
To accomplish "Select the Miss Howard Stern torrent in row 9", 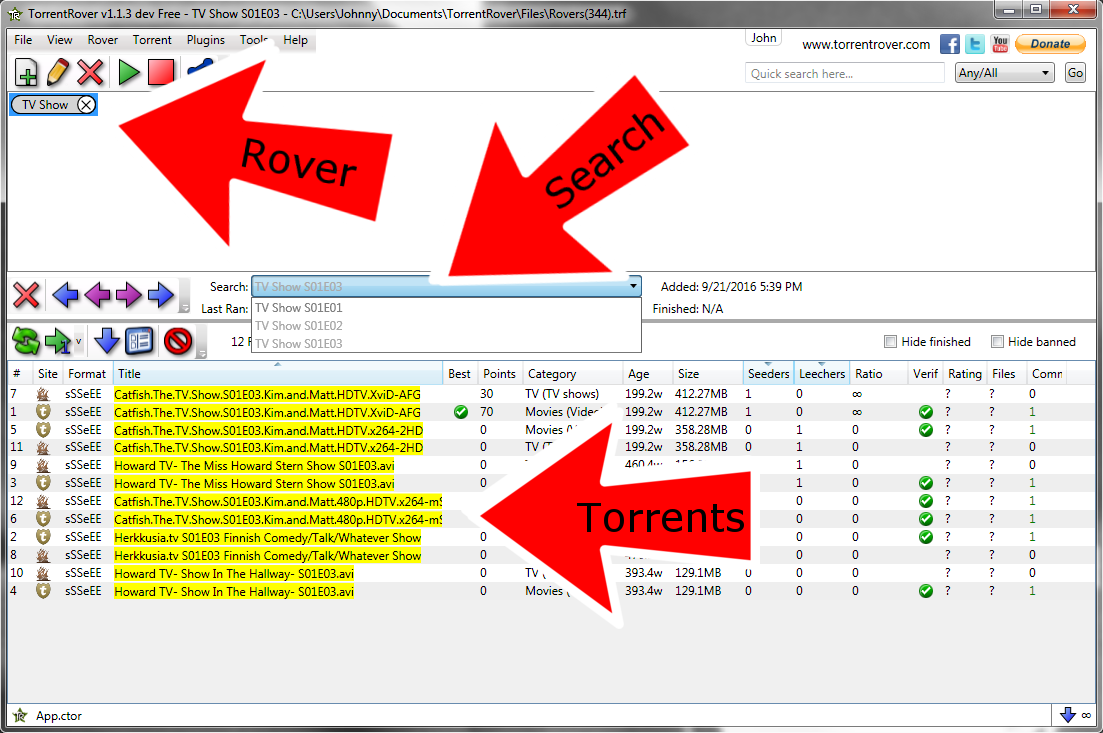I will pyautogui.click(x=255, y=466).
